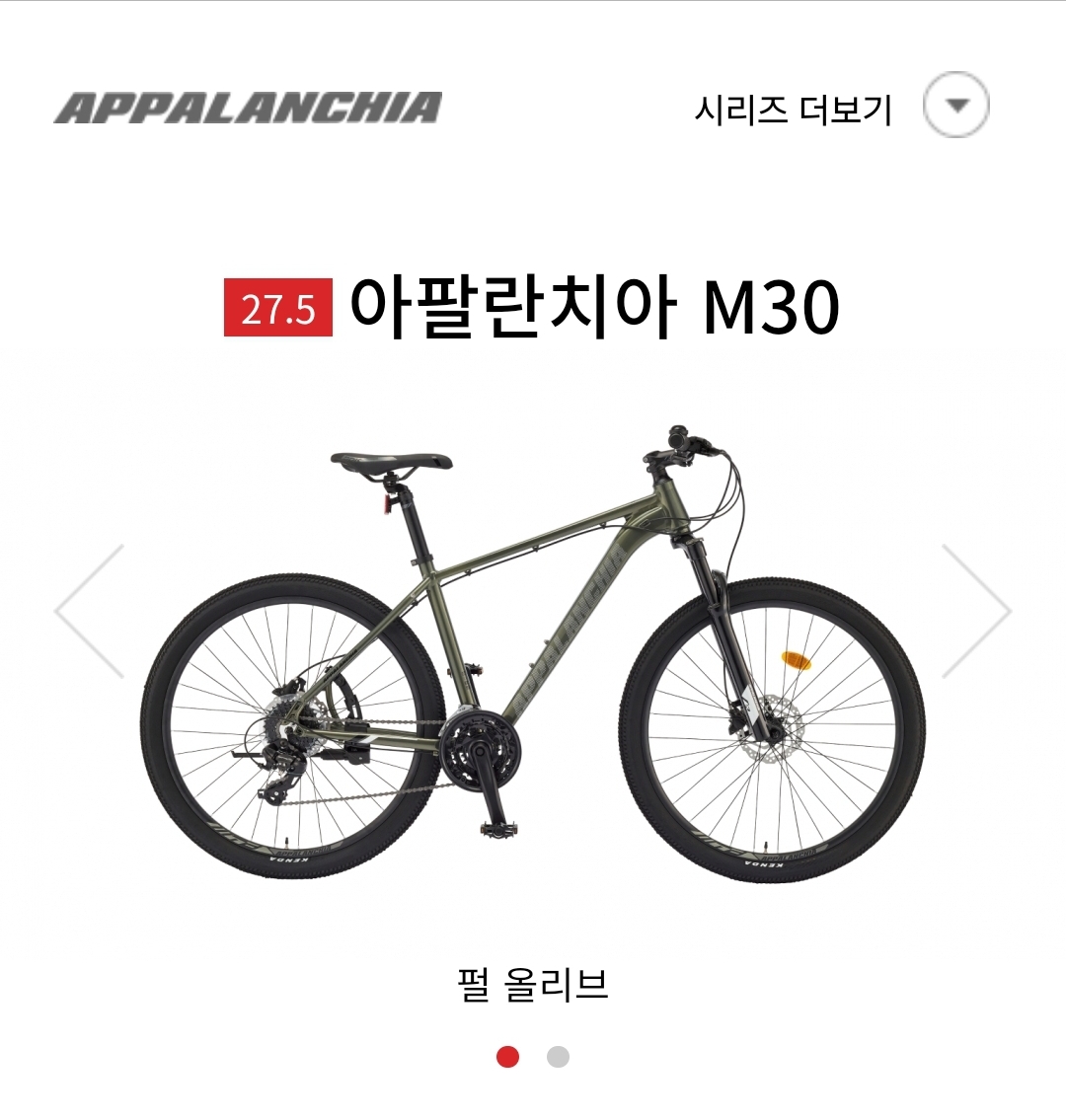Show the next bike color with right chevron

[977, 612]
